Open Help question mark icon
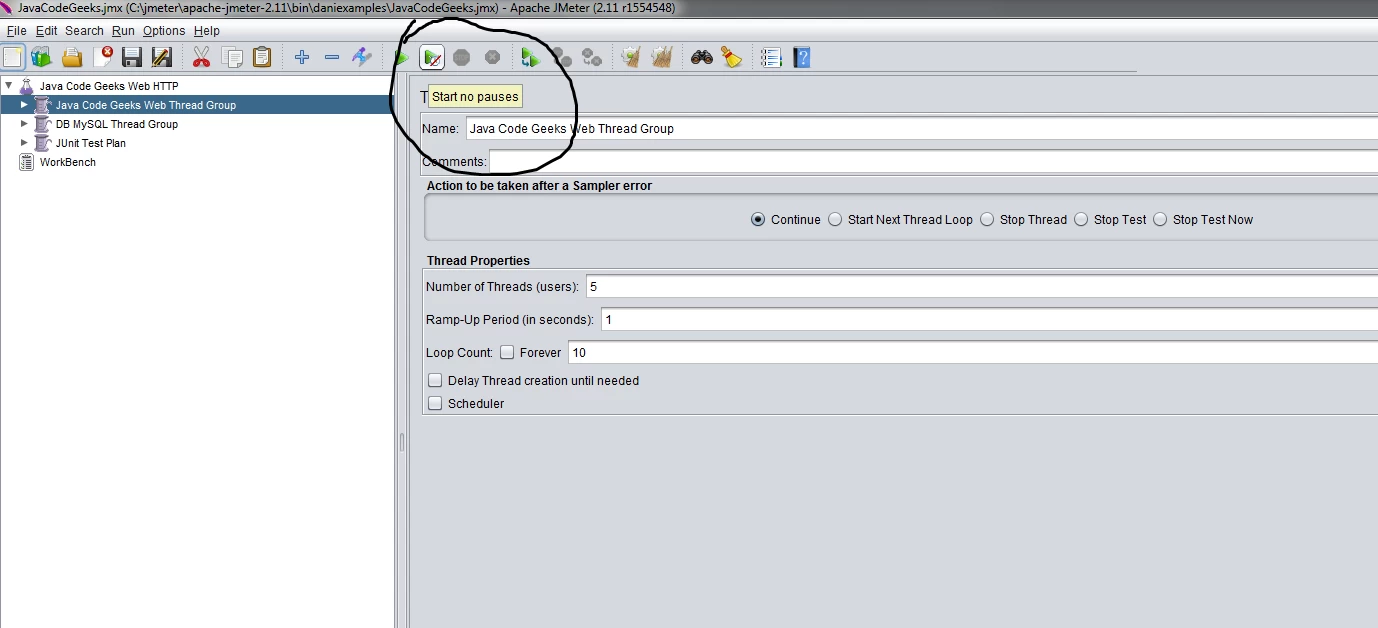1378x628 pixels. 801,57
